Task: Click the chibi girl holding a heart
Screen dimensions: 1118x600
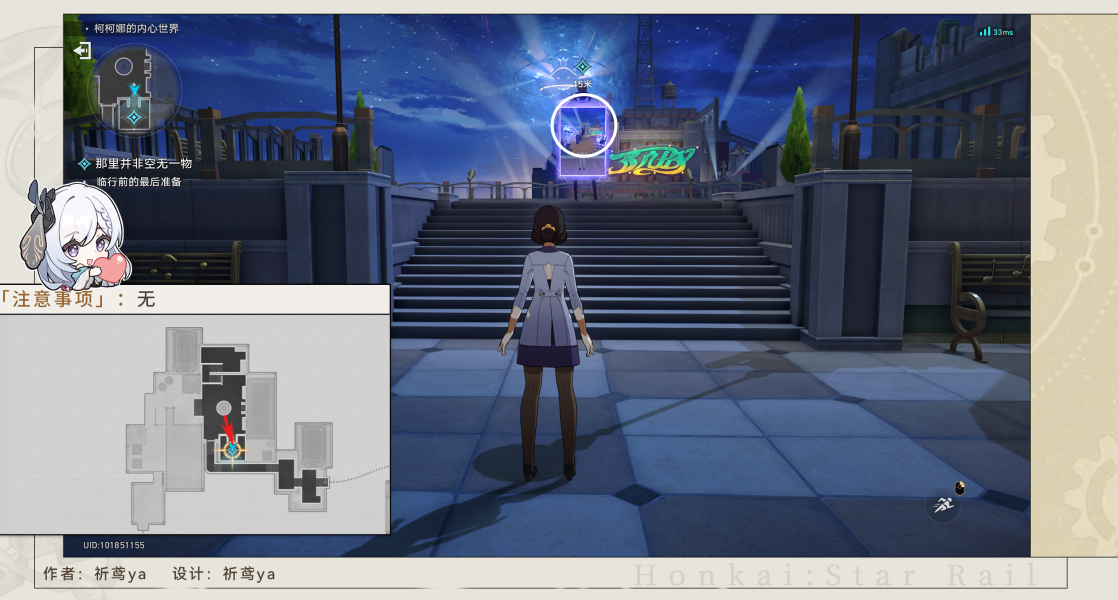Action: (x=63, y=233)
